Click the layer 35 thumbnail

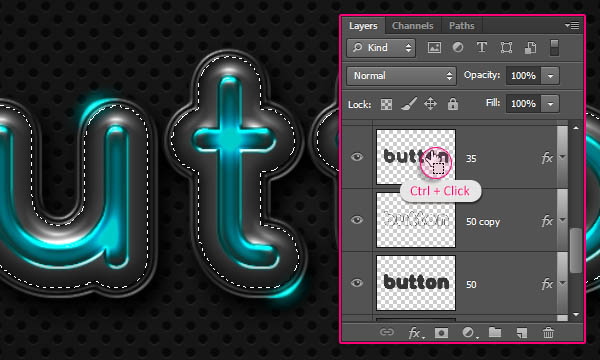coord(416,157)
